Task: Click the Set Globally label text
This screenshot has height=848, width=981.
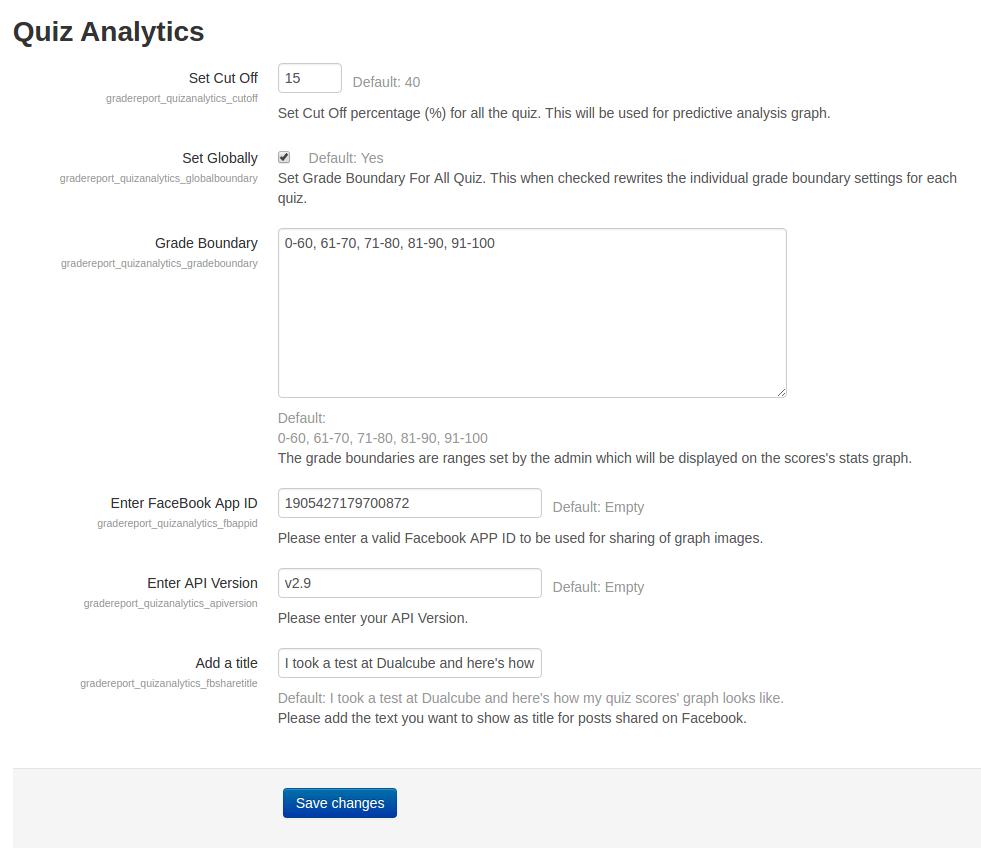Action: (x=220, y=158)
